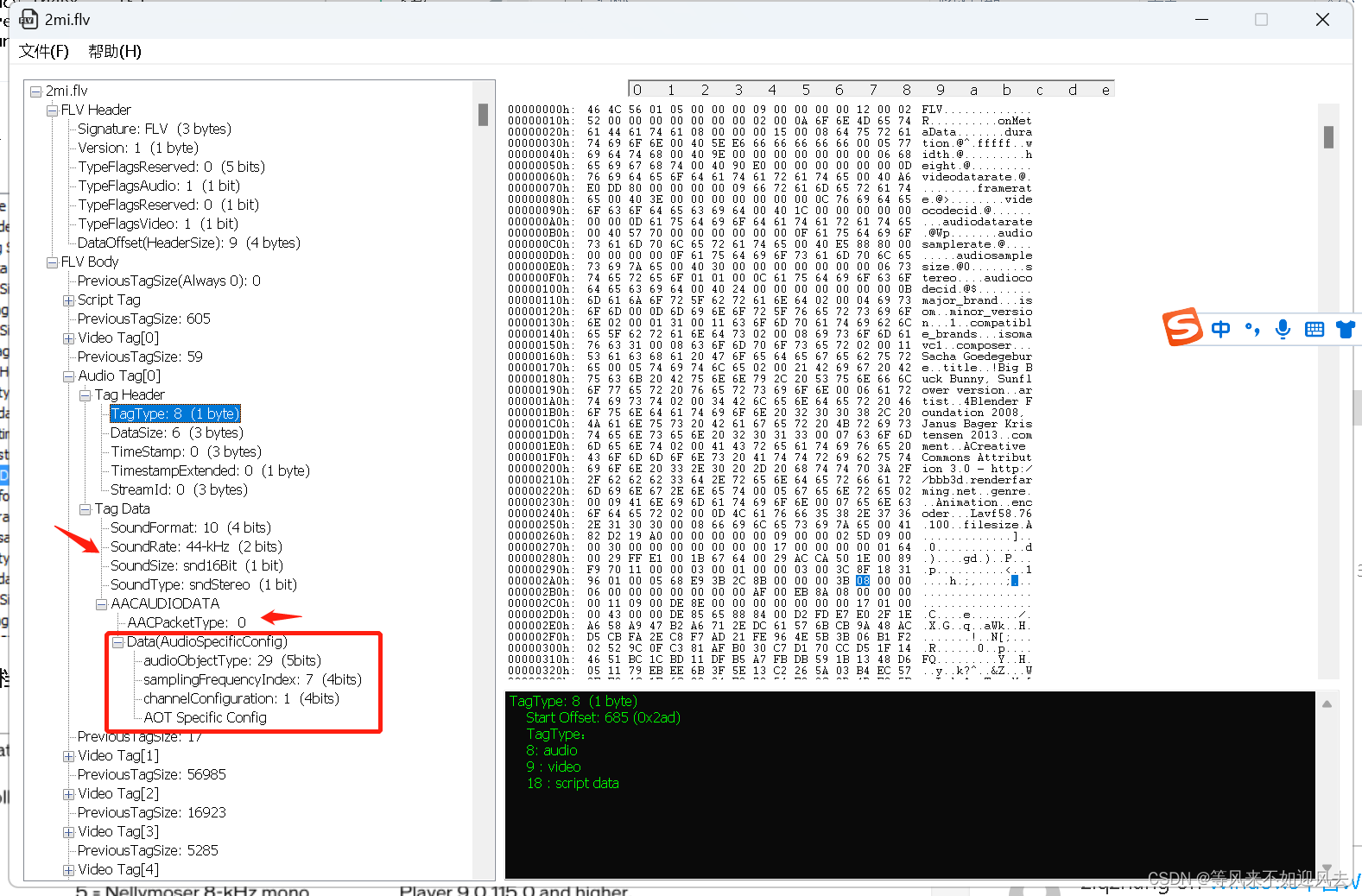1362x896 pixels.
Task: Collapse the Audio Tag[0] node
Action: coord(68,376)
